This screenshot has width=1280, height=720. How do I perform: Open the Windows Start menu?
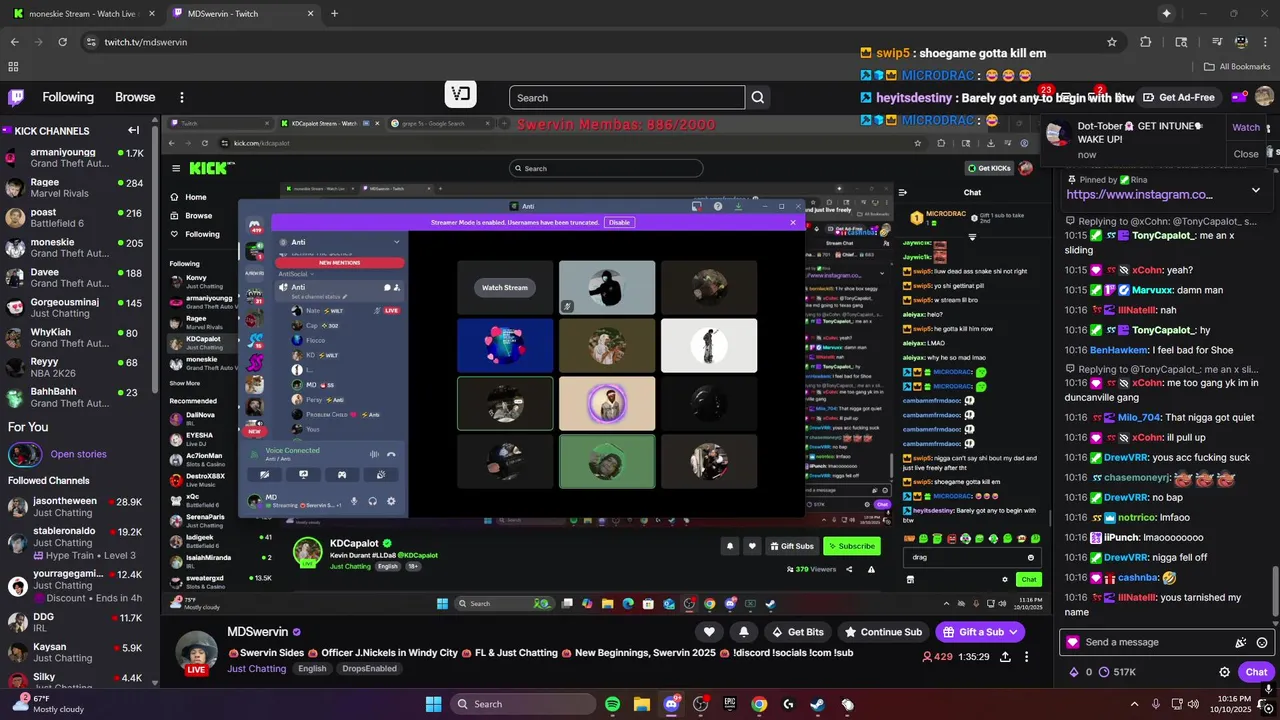(433, 704)
